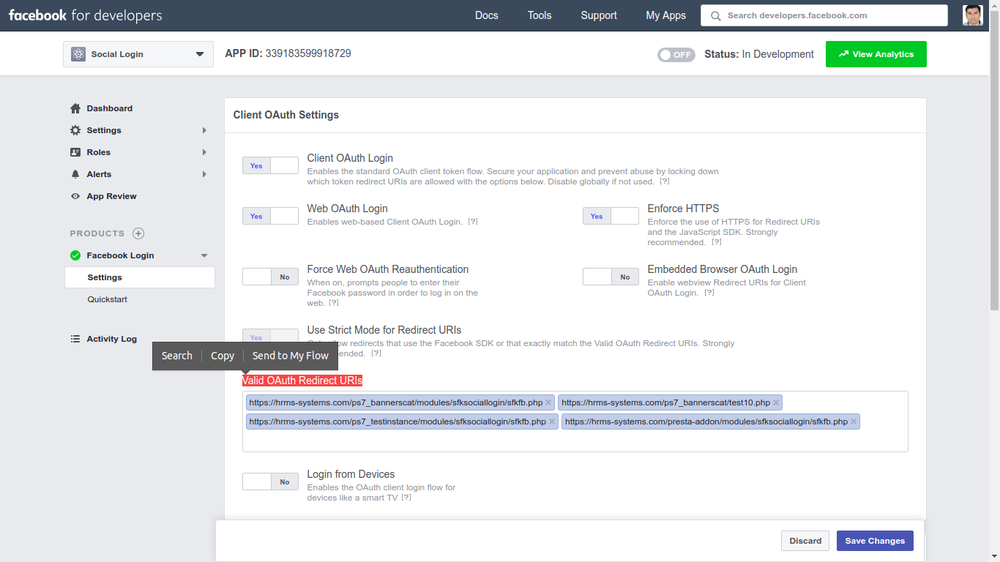Expand the Roles submenu arrow
This screenshot has height=562, width=1000.
pos(204,152)
